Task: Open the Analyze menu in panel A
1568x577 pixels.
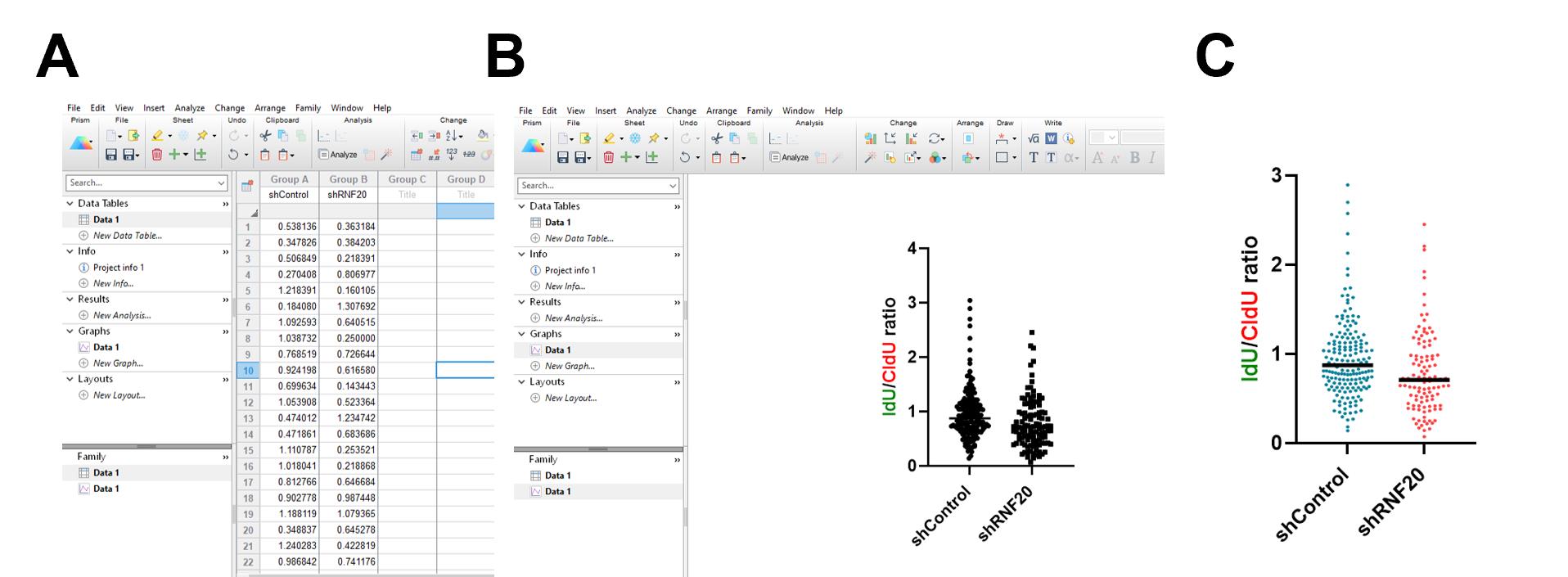Action: coord(189,108)
